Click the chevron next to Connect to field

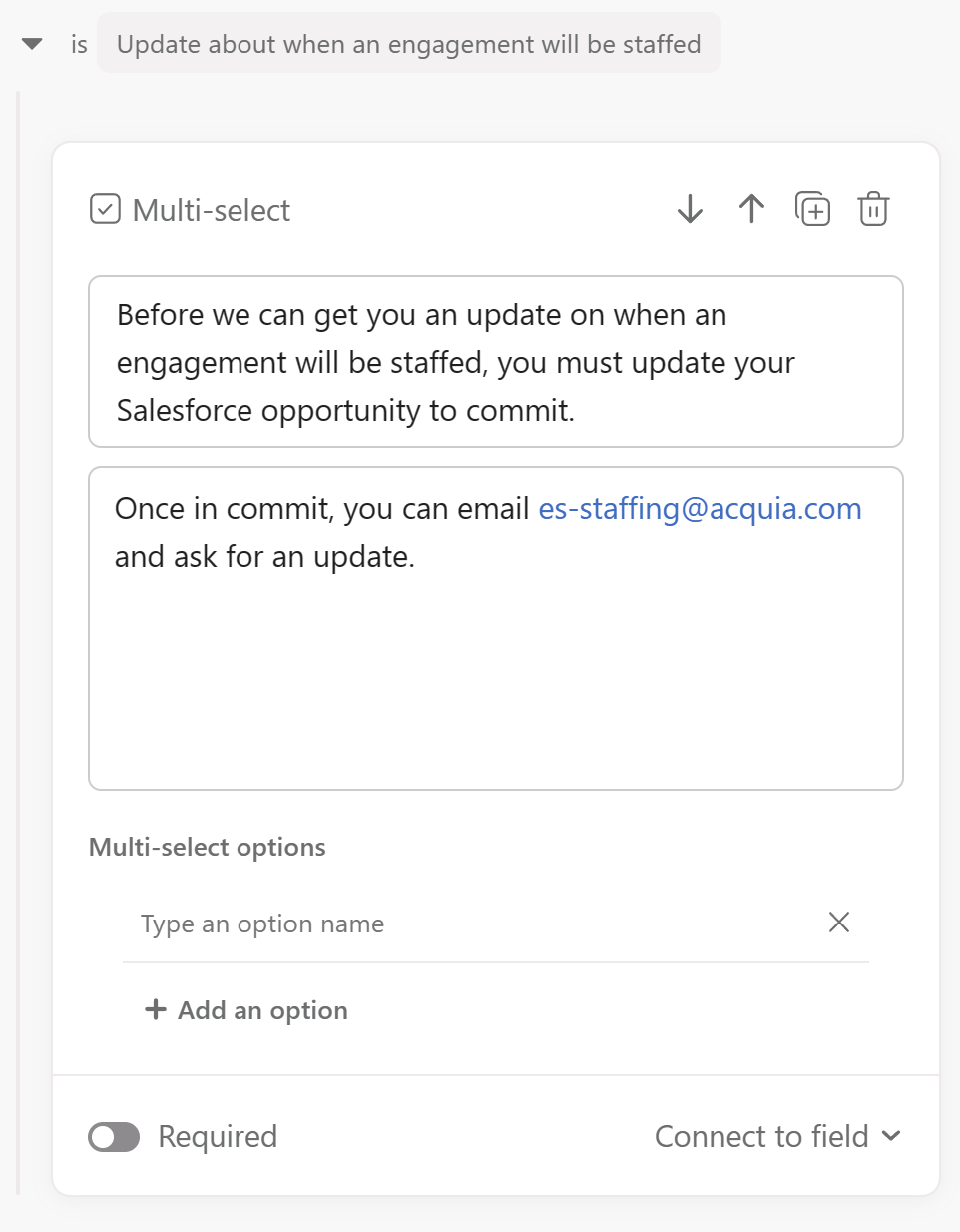coord(892,1136)
